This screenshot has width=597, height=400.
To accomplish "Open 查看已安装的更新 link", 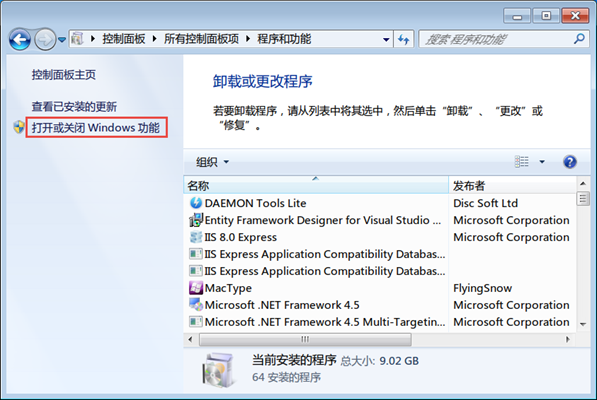I will point(74,107).
